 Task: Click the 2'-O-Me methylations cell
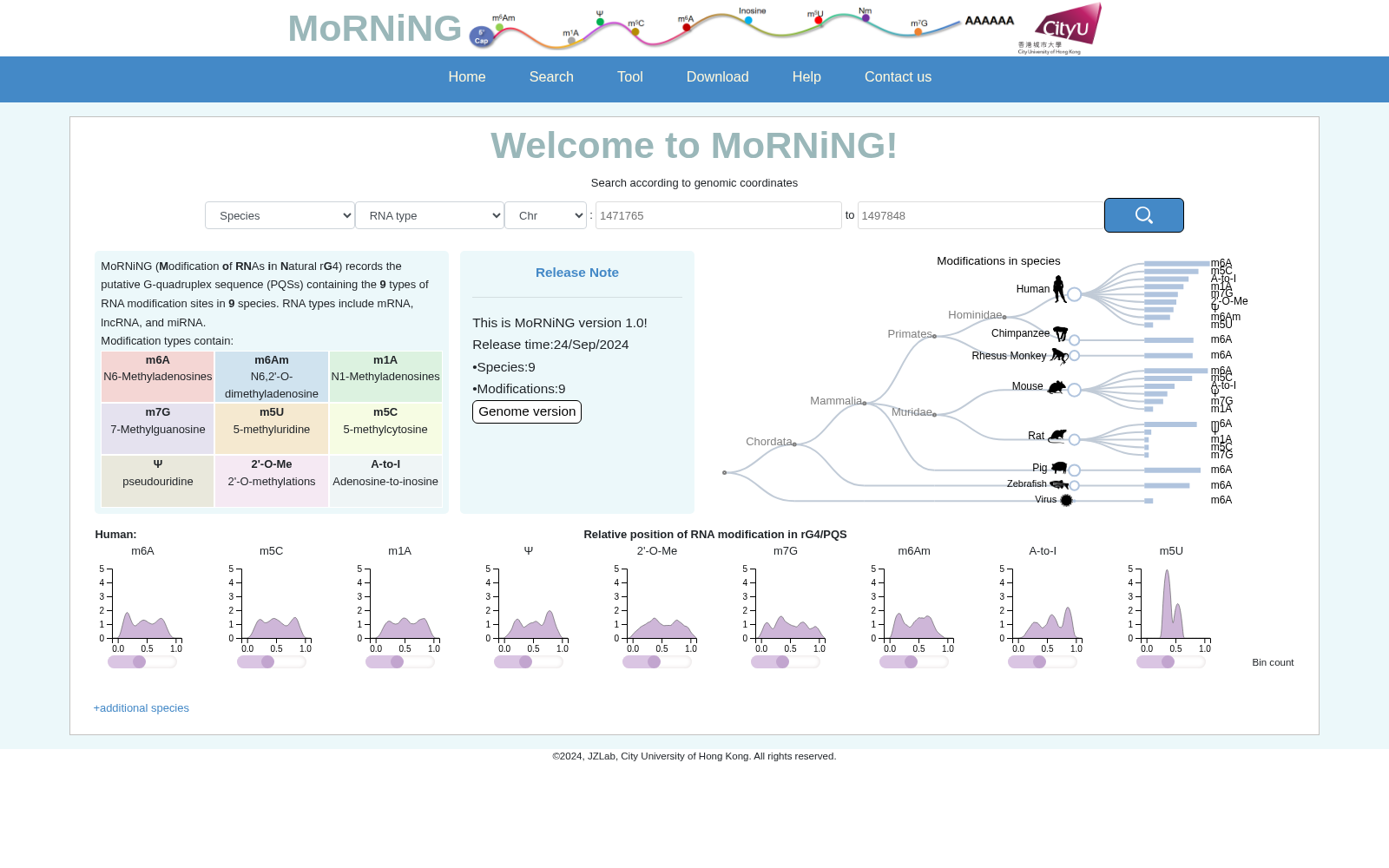[x=272, y=481]
